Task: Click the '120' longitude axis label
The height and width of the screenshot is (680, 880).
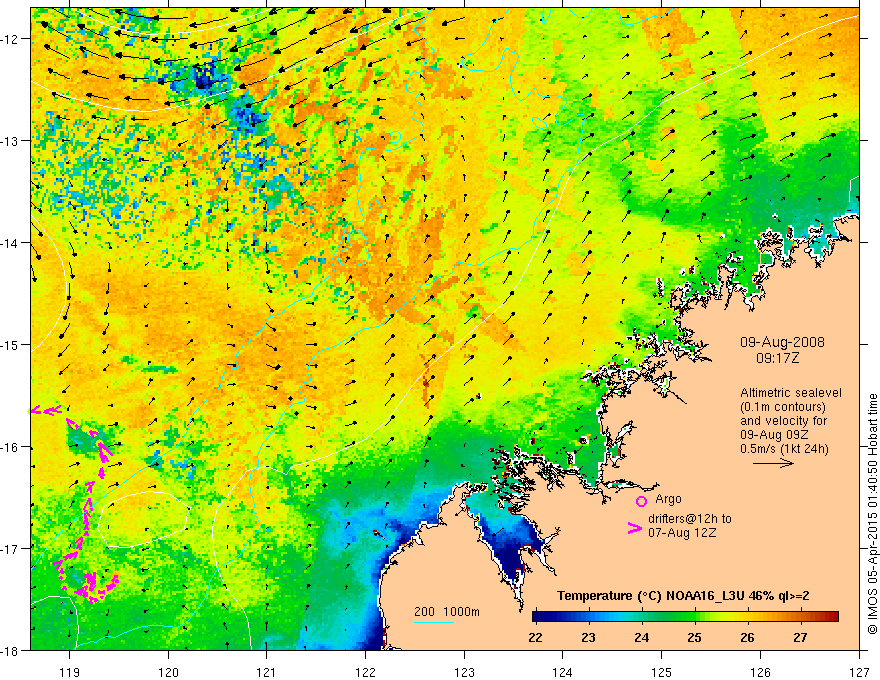Action: click(x=168, y=672)
